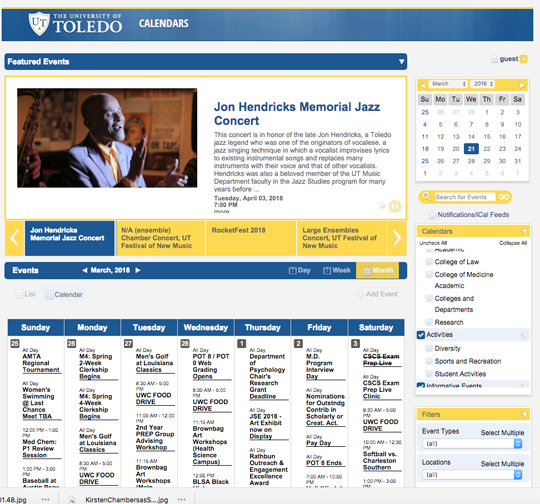Click the search magnifier icon
This screenshot has width=540, height=504.
pyautogui.click(x=426, y=196)
